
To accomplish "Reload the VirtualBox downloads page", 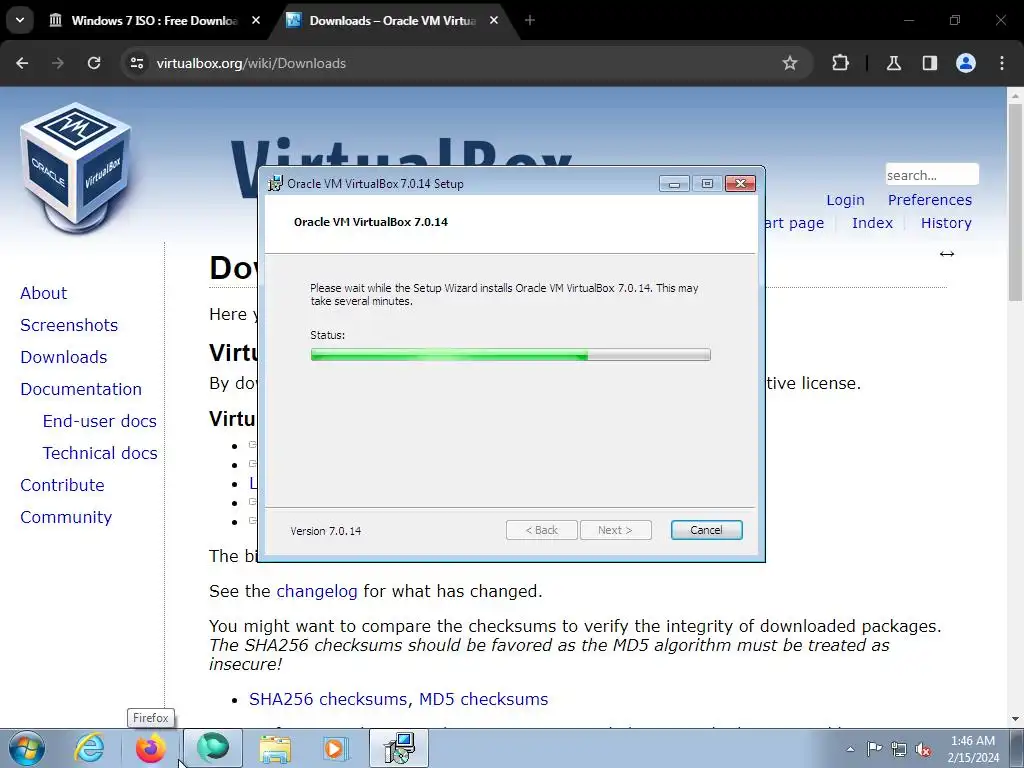I will pyautogui.click(x=94, y=63).
